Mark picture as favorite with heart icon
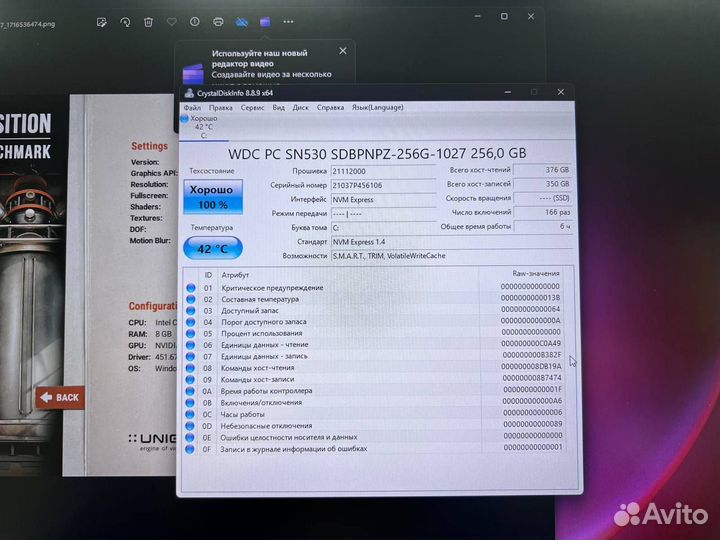 (172, 22)
